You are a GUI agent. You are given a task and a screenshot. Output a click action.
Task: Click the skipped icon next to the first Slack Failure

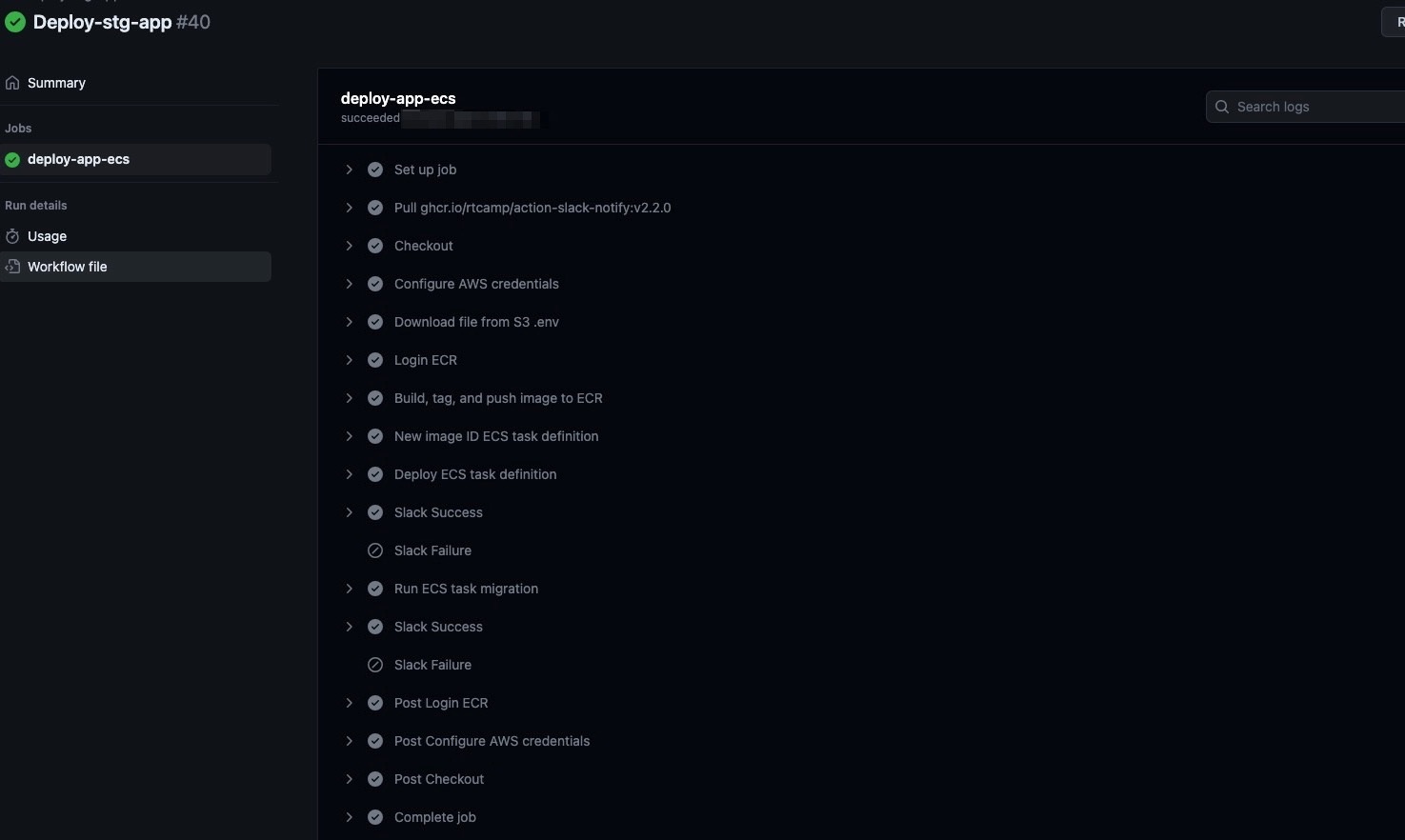[375, 550]
